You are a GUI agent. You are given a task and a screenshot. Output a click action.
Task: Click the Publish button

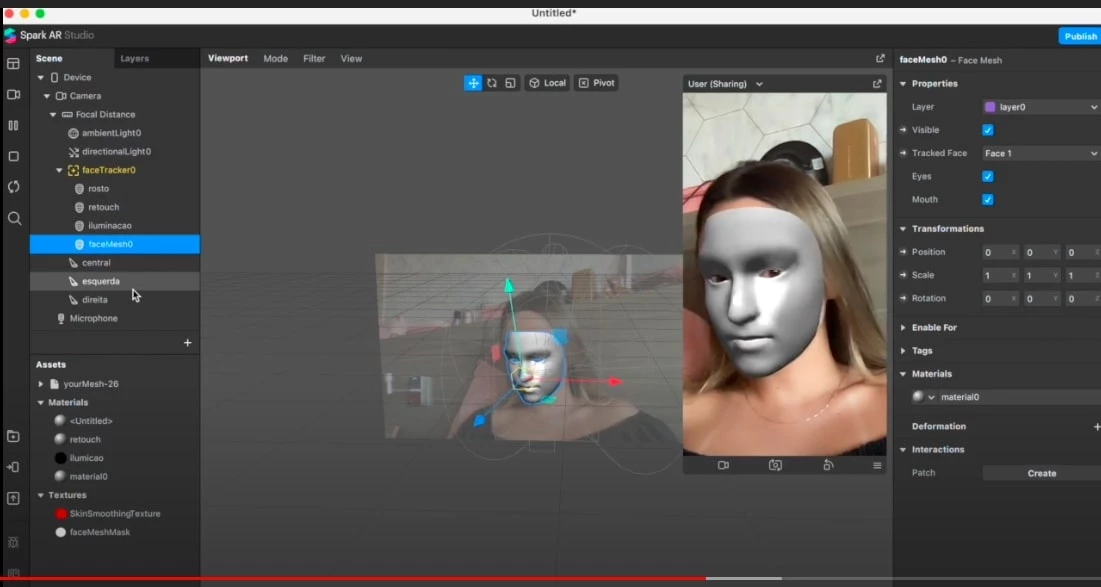point(1079,35)
